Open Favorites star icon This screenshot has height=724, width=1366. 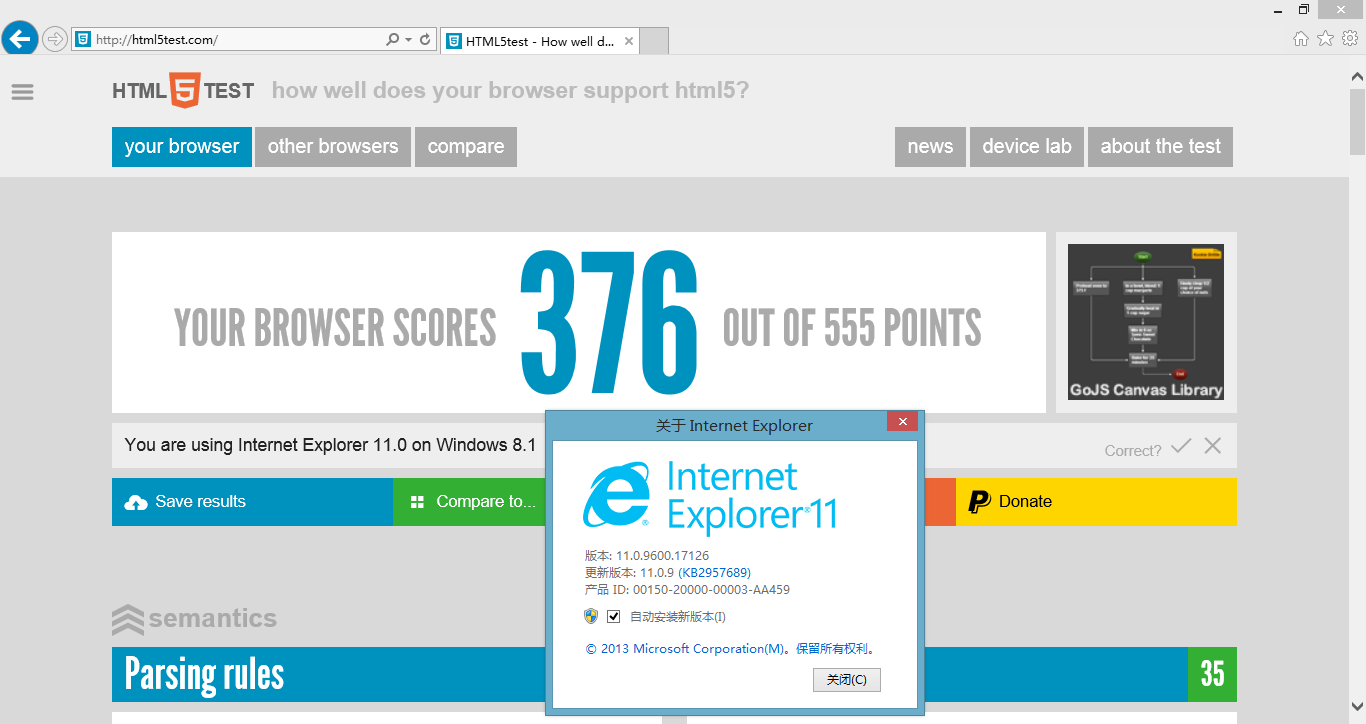(1325, 39)
